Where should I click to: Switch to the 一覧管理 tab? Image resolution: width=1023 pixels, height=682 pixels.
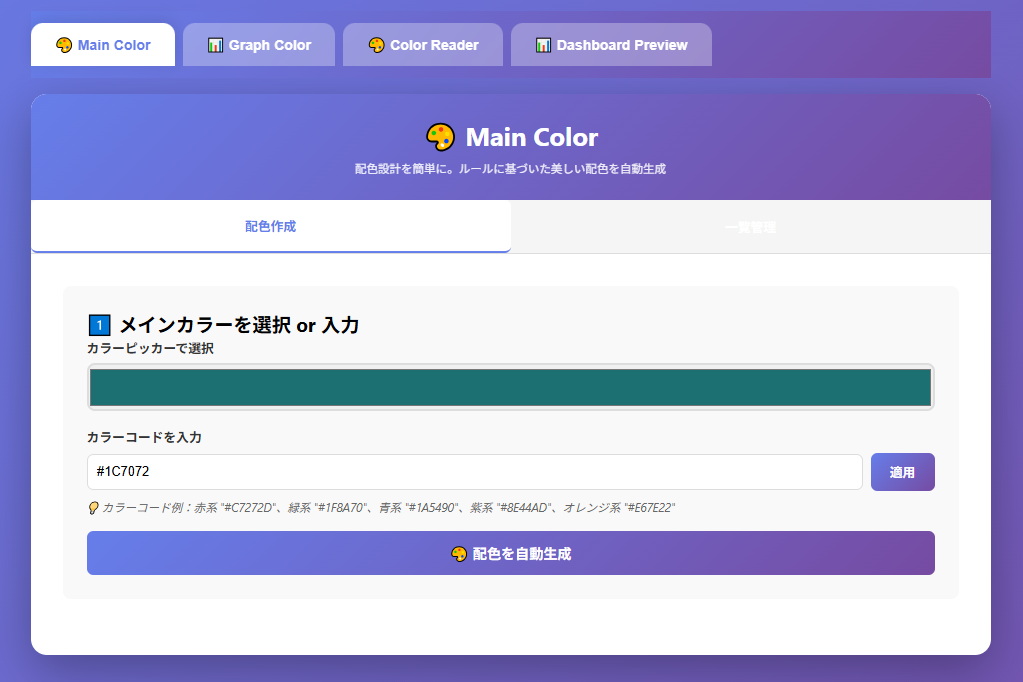click(750, 227)
